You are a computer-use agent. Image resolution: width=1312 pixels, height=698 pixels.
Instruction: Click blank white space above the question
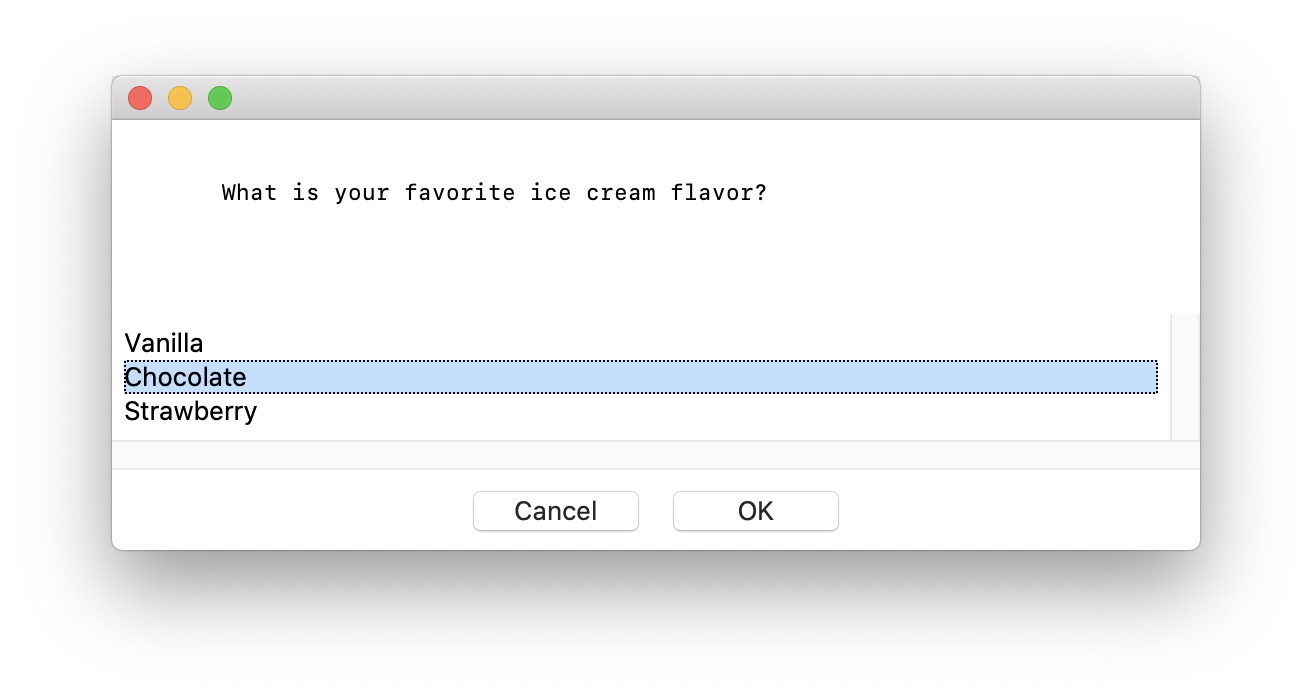click(650, 145)
